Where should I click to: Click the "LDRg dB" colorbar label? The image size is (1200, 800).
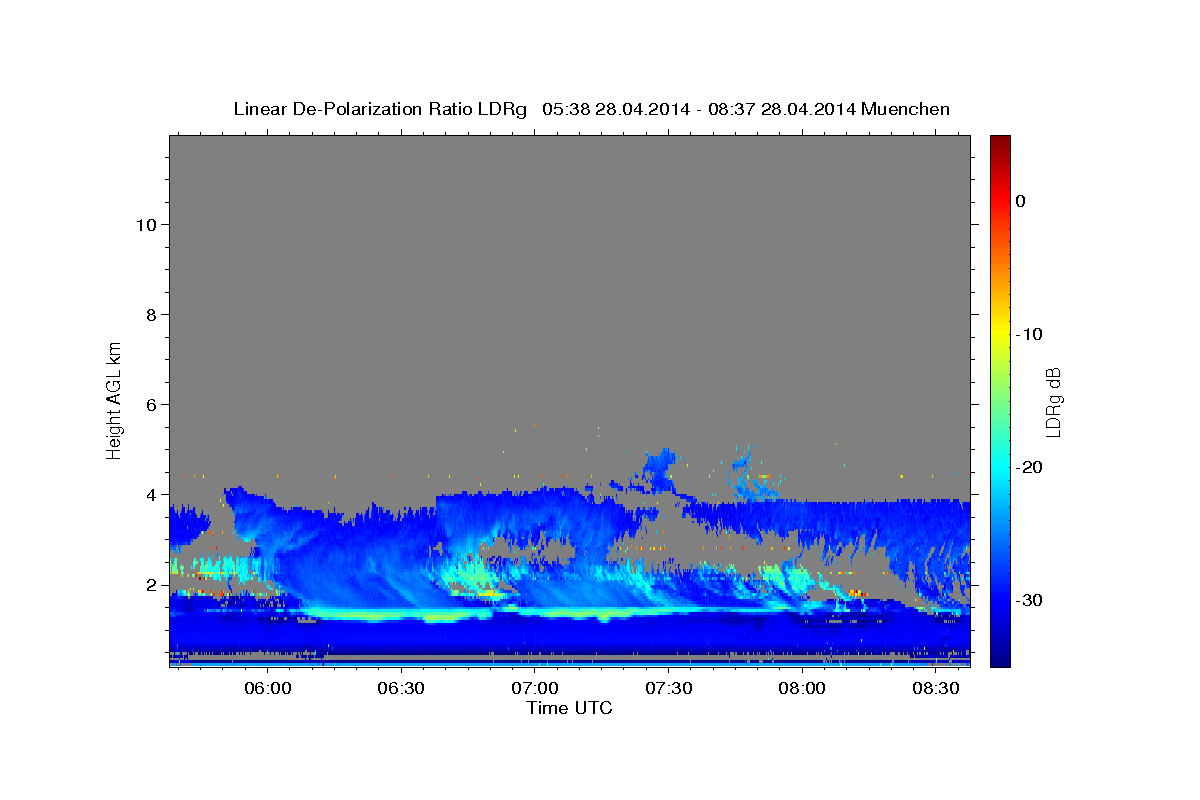click(x=1053, y=401)
